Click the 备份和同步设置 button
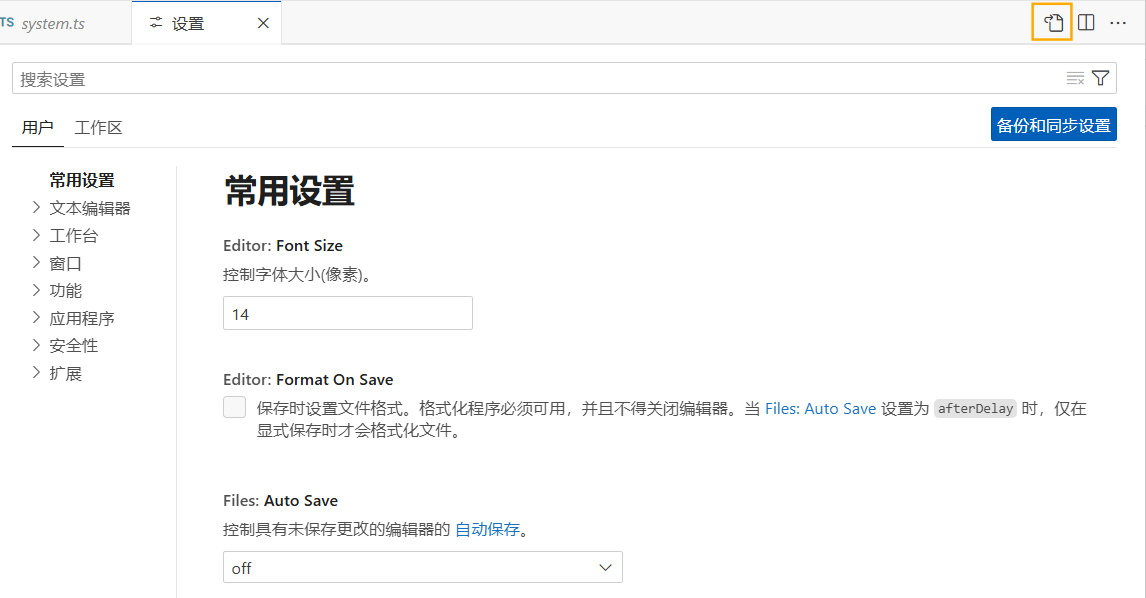The height and width of the screenshot is (598, 1146). (1053, 125)
